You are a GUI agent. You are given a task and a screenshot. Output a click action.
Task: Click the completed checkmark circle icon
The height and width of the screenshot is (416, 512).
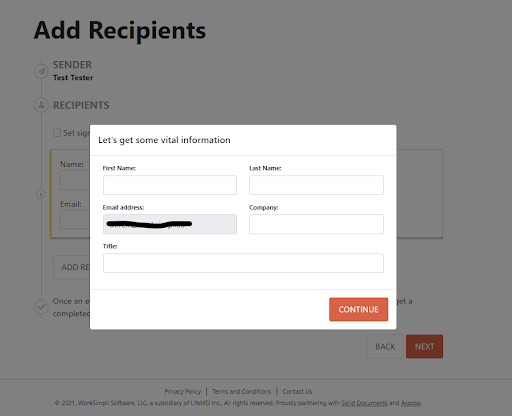point(41,306)
